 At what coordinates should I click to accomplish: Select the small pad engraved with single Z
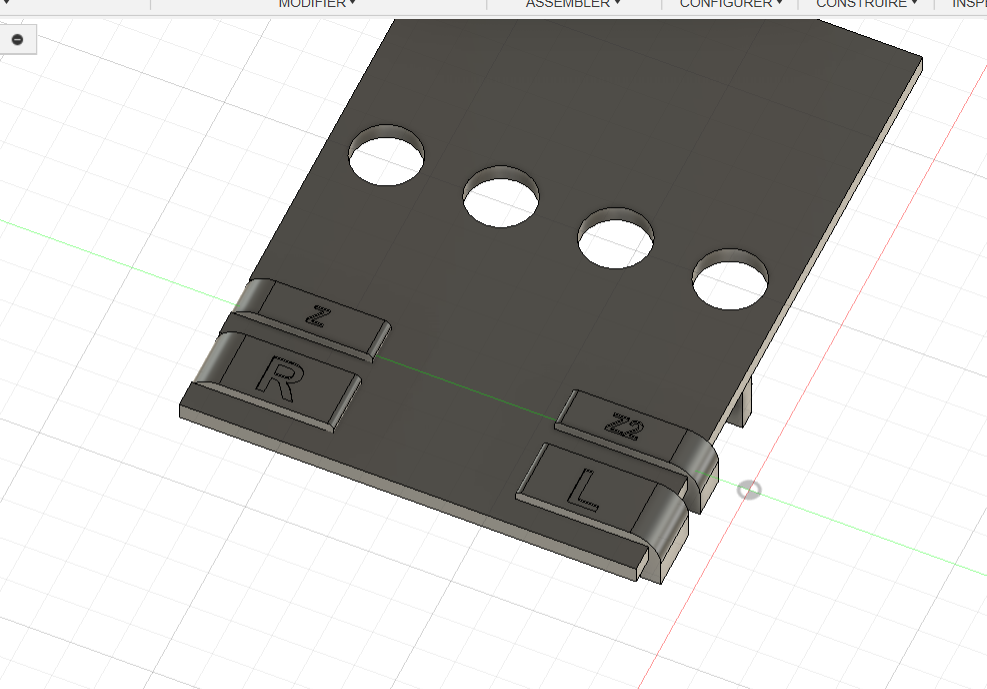[x=313, y=318]
